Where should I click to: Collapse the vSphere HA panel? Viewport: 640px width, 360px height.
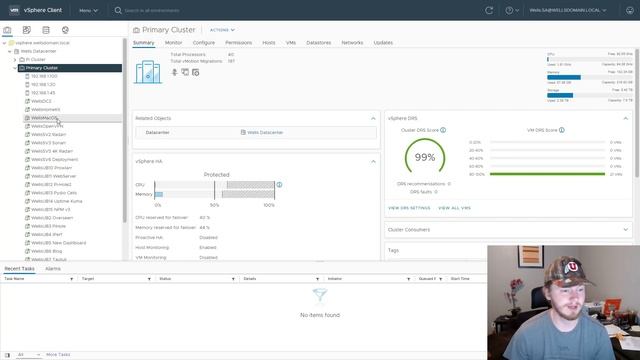coord(373,162)
